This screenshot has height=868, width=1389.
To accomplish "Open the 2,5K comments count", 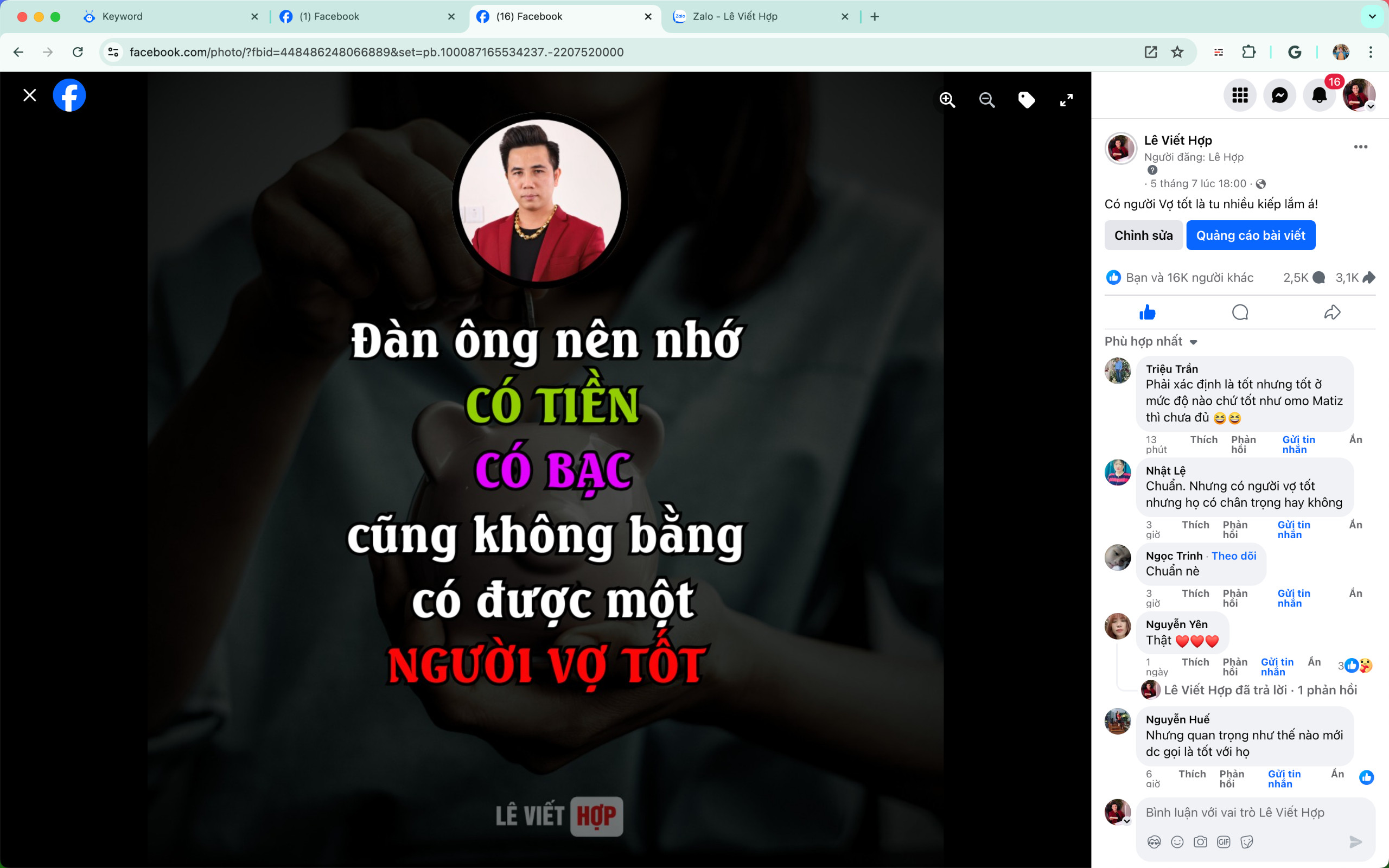I will (x=1303, y=278).
